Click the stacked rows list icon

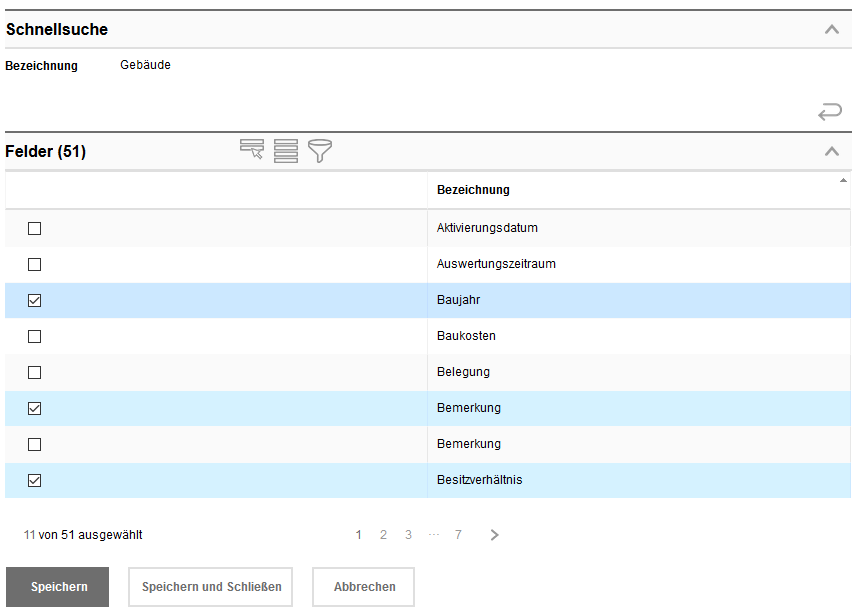(286, 151)
